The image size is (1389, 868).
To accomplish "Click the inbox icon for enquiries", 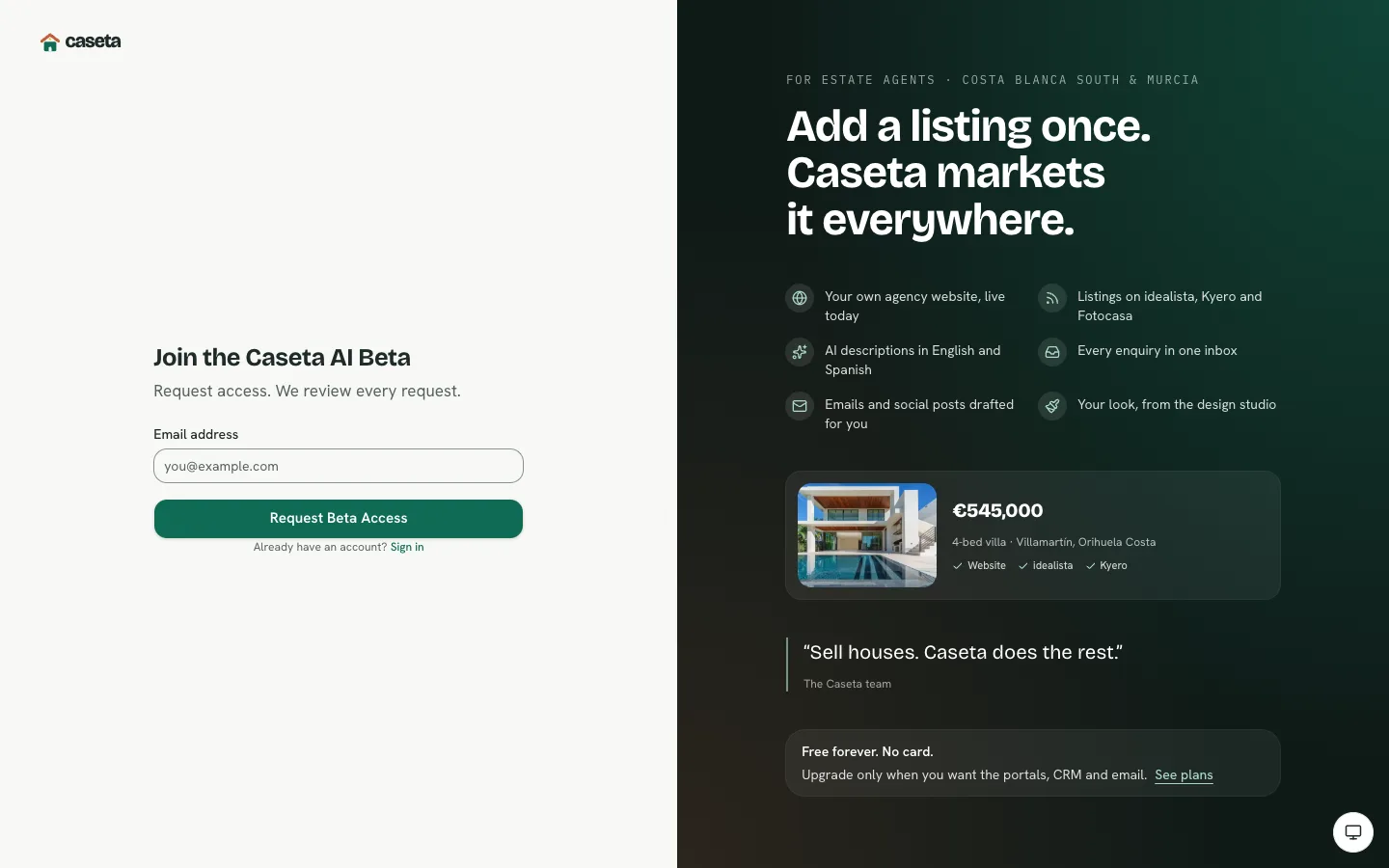I will [x=1052, y=352].
